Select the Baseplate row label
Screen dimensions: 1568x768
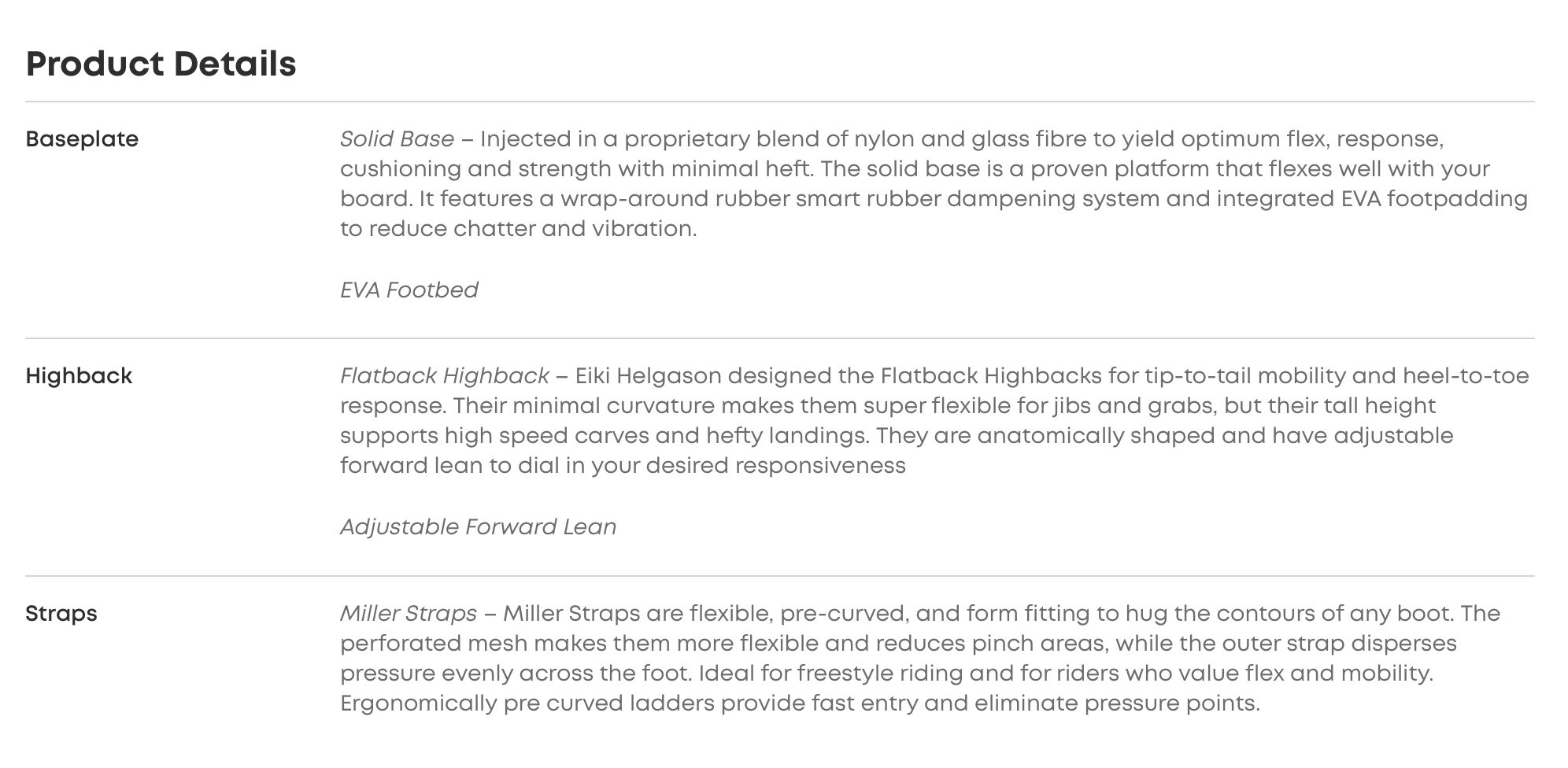click(x=82, y=139)
